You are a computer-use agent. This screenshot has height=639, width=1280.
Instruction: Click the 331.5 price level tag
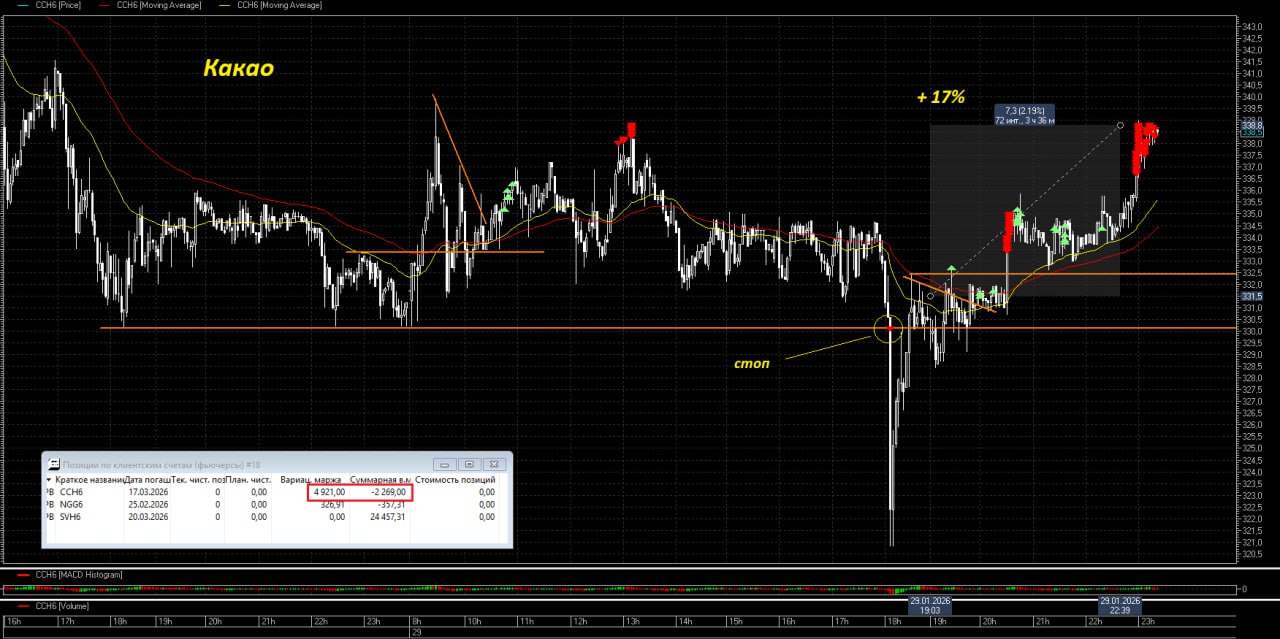point(1252,296)
